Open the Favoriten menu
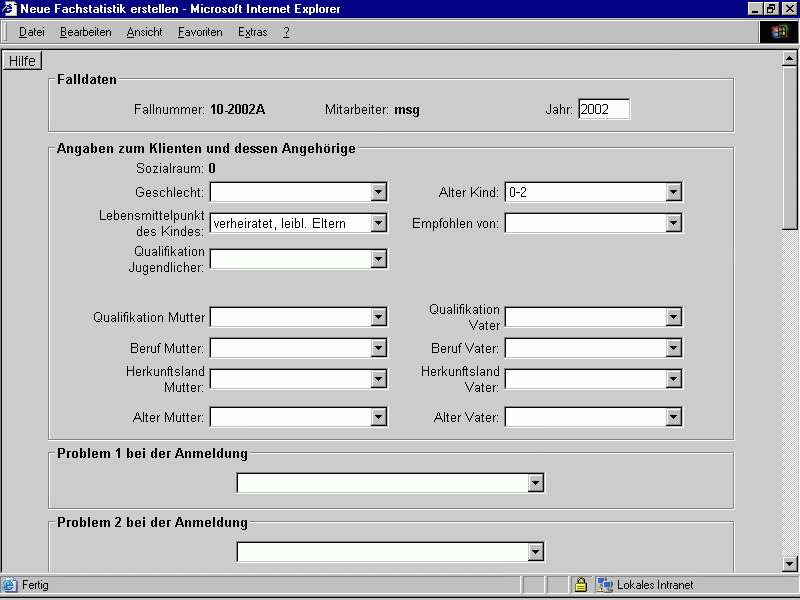 (200, 32)
